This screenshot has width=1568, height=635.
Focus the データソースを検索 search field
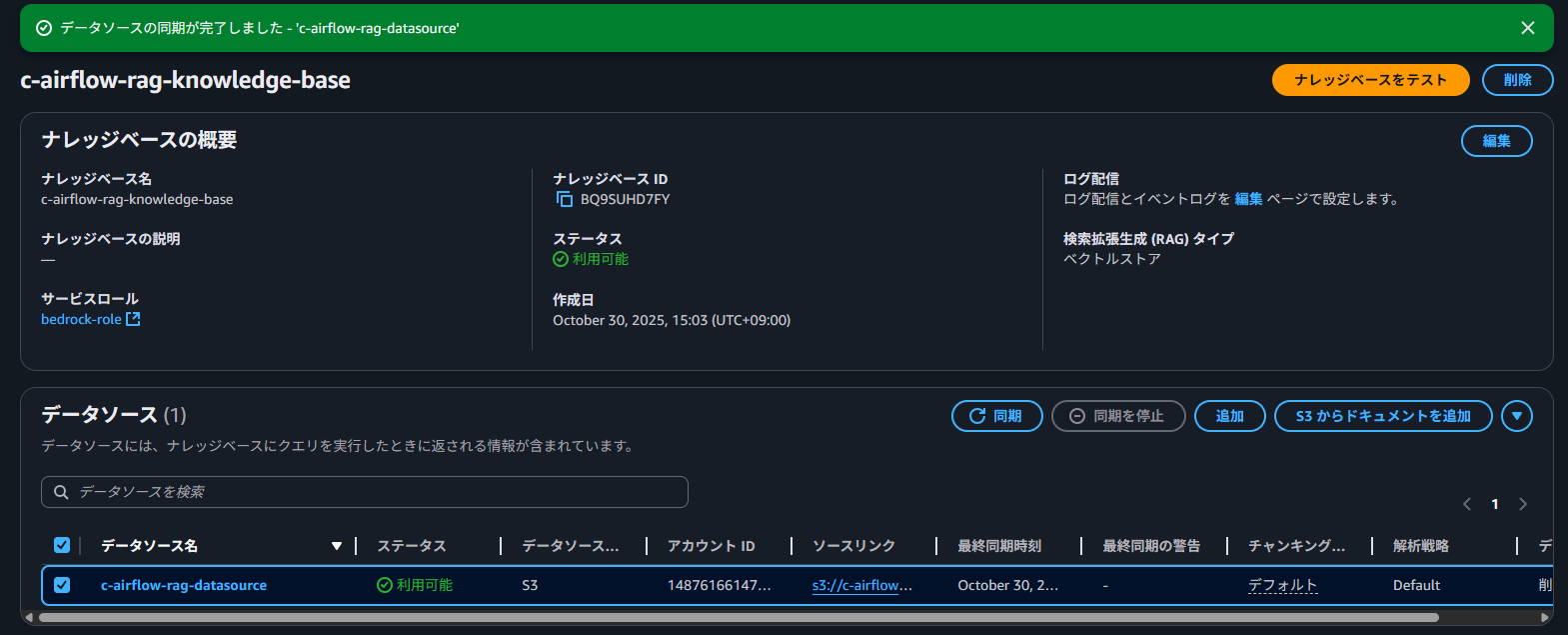[x=365, y=492]
